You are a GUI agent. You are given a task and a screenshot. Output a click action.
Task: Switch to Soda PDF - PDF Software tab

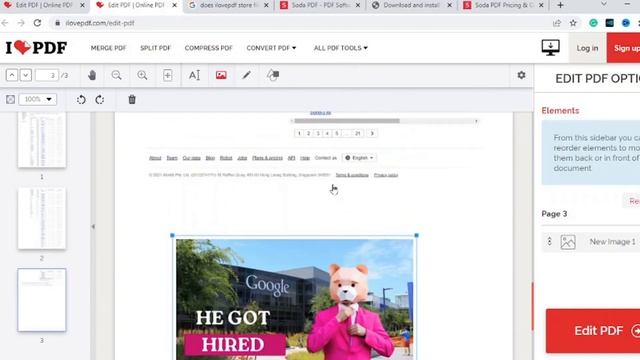pyautogui.click(x=321, y=5)
